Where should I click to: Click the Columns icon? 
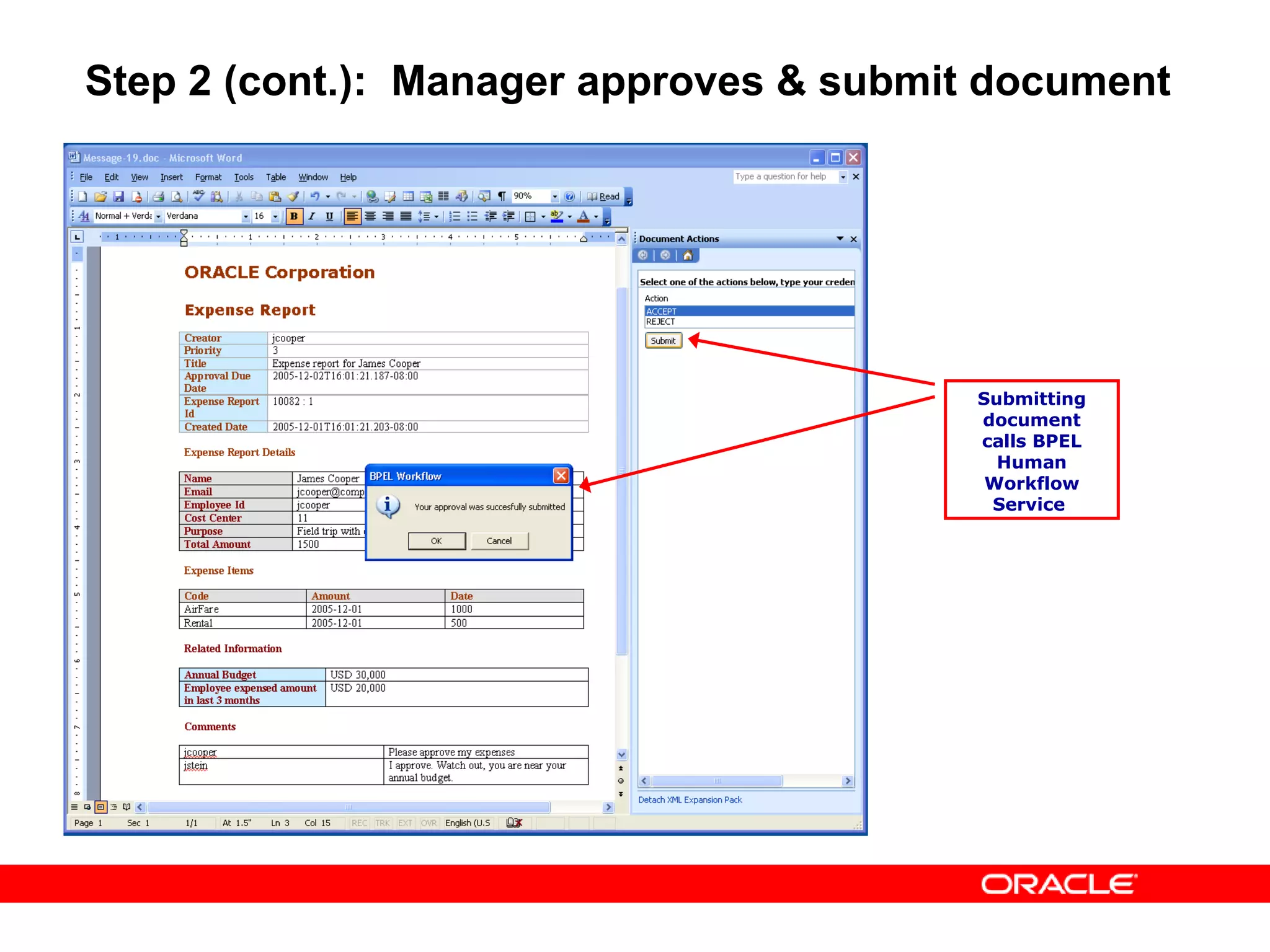point(443,196)
